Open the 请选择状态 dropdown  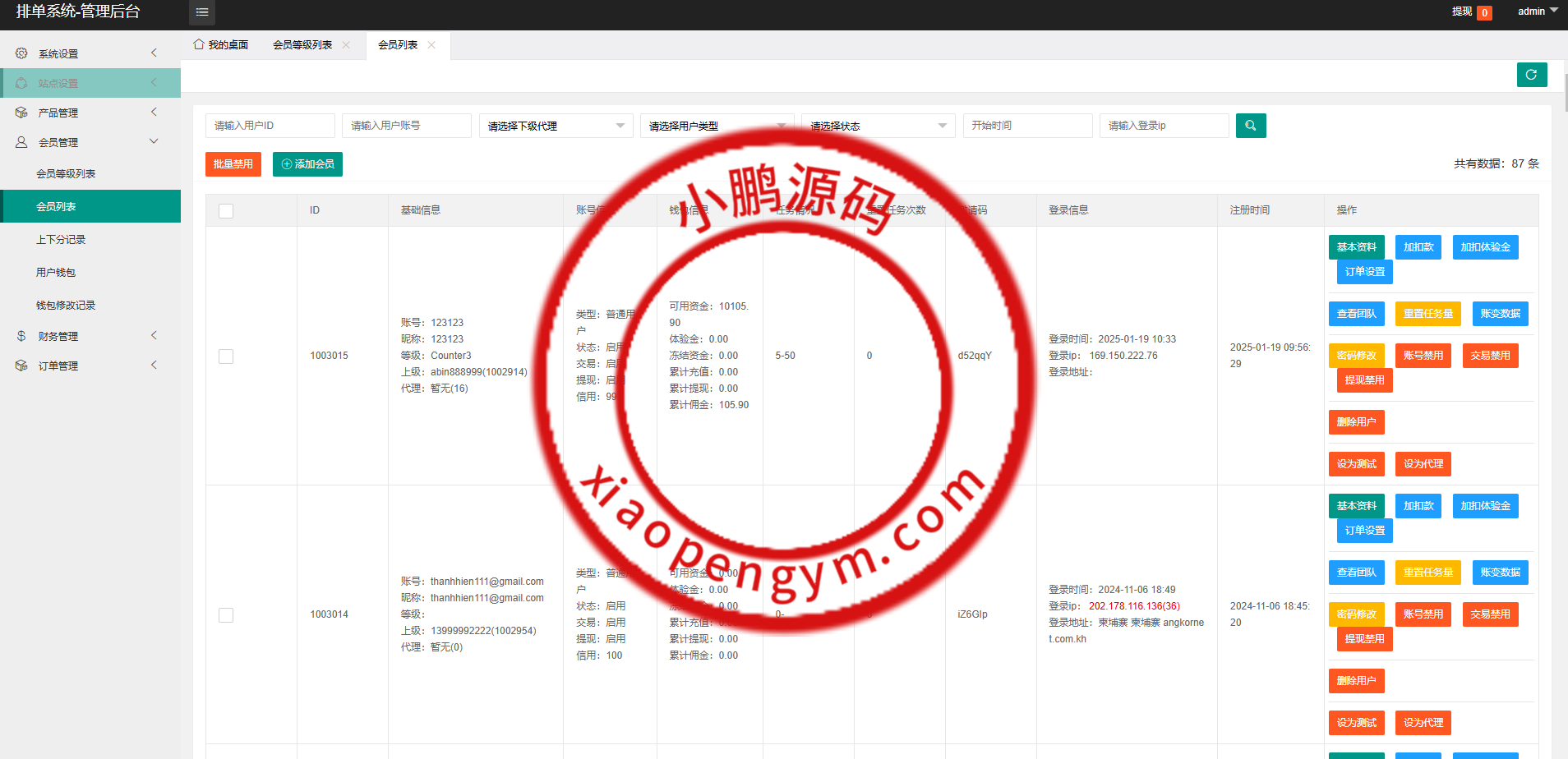pos(878,126)
